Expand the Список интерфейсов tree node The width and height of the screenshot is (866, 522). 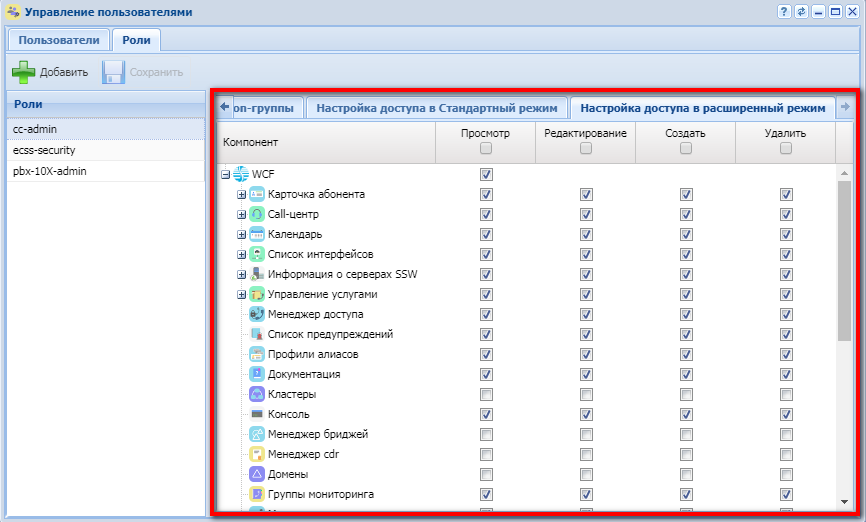click(241, 254)
